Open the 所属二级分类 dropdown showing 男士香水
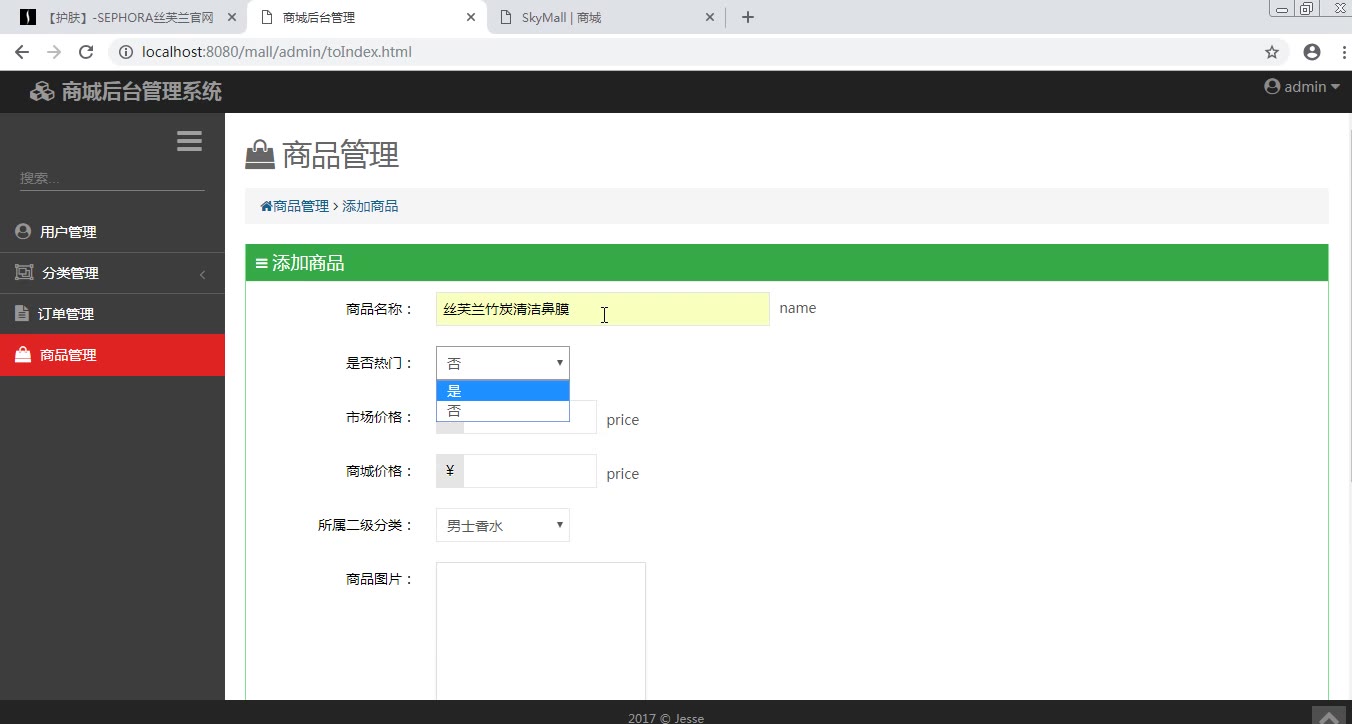1352x724 pixels. [503, 525]
